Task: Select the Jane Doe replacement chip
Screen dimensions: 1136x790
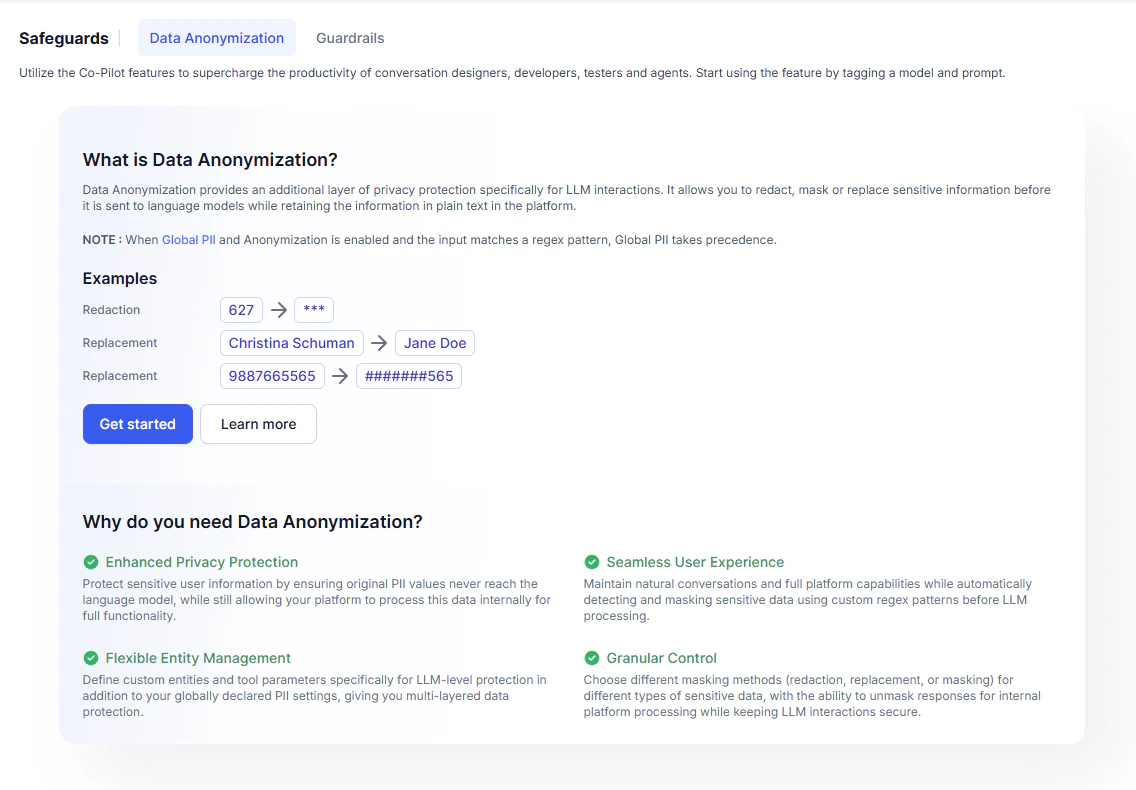Action: pyautogui.click(x=434, y=343)
